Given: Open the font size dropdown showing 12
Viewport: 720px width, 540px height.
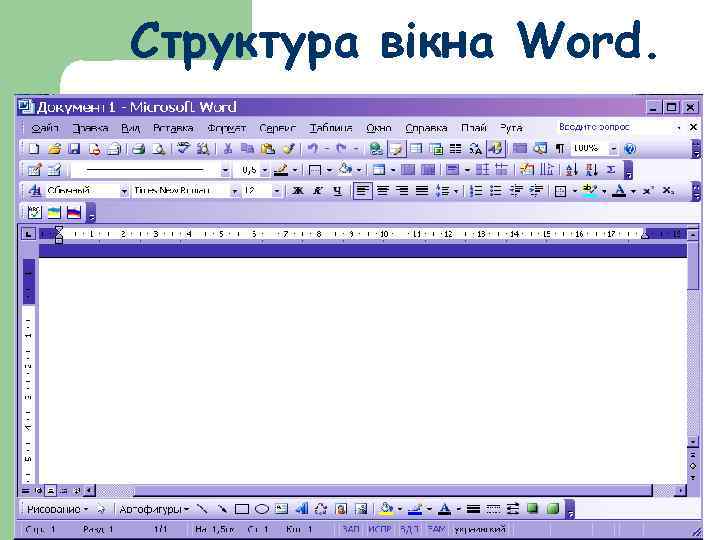Looking at the screenshot, I should pos(276,191).
